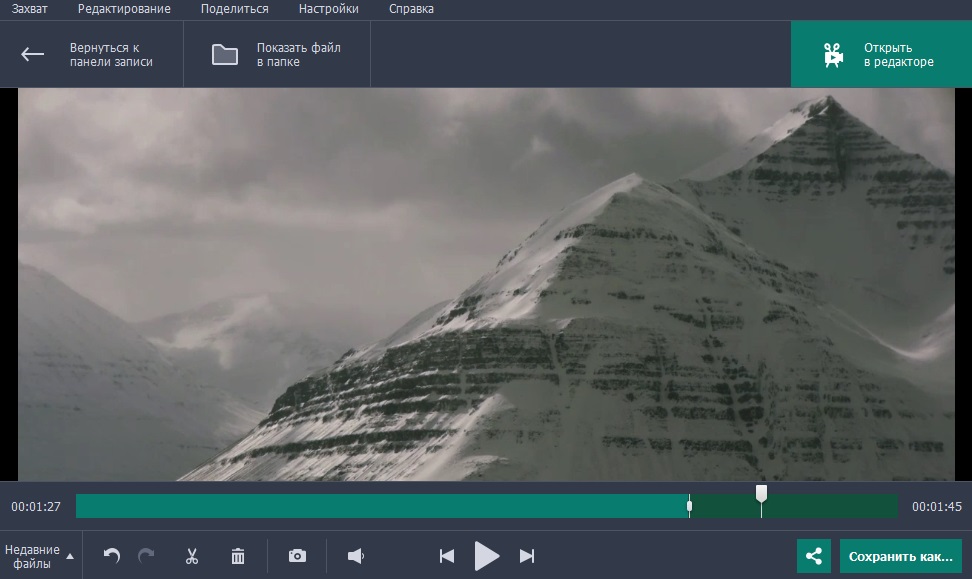Click Показать файл в папке
Image resolution: width=972 pixels, height=579 pixels.
pos(276,54)
